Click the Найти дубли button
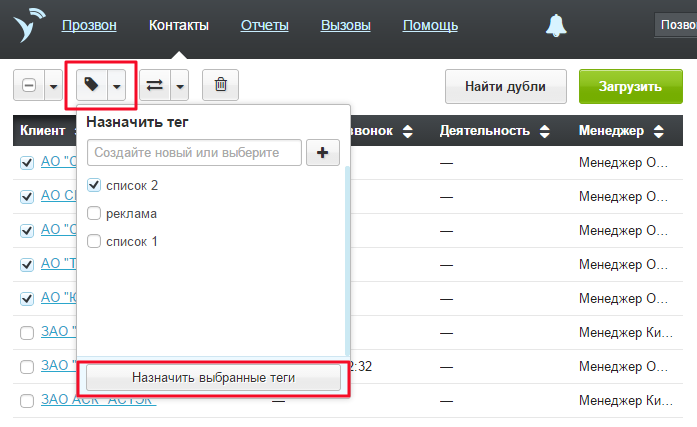697x427 pixels. 506,87
